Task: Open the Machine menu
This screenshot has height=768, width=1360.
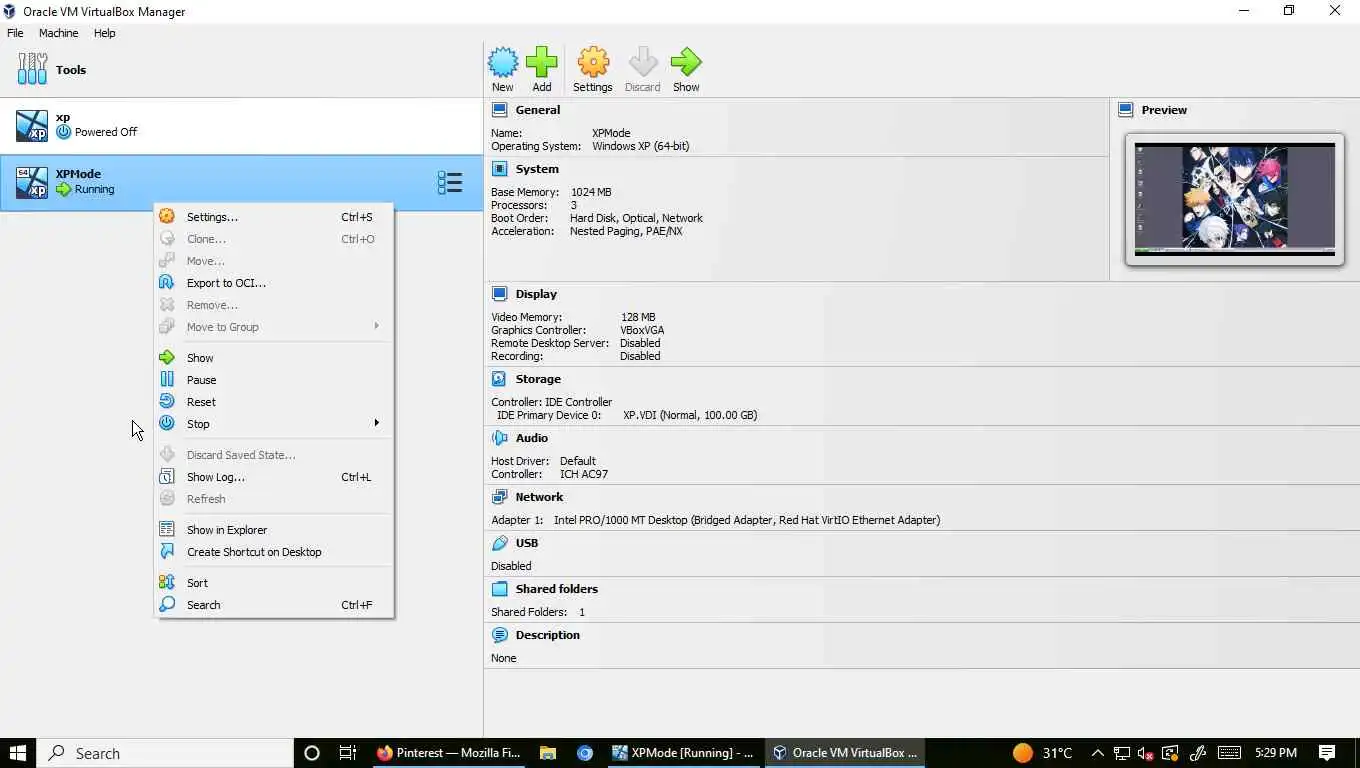Action: click(58, 33)
